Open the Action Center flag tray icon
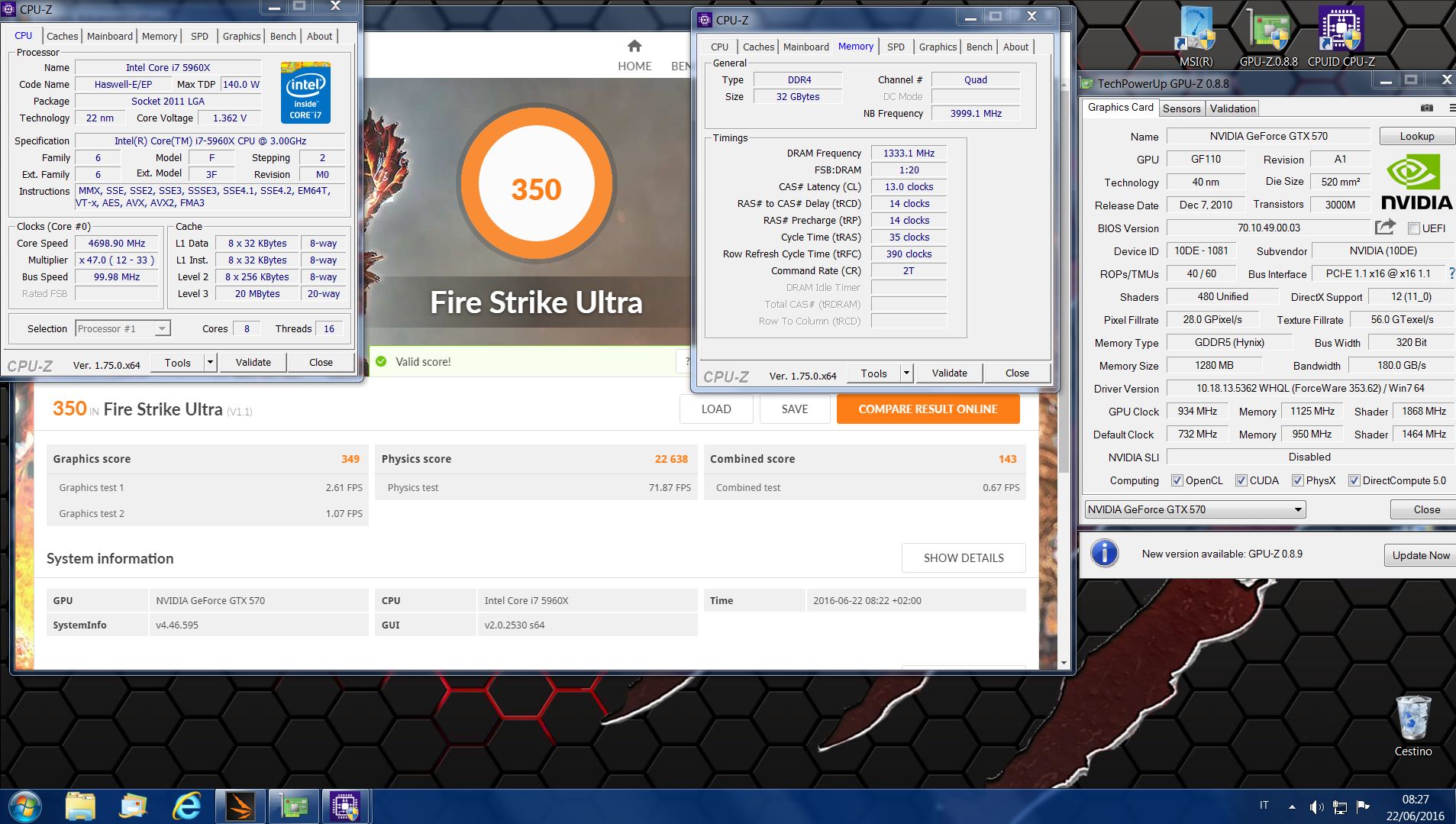This screenshot has height=824, width=1456. (x=1362, y=806)
